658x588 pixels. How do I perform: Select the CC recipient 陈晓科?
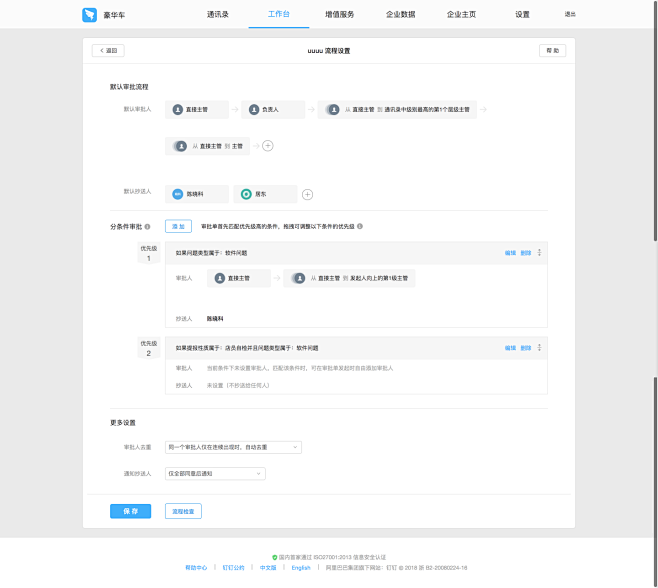click(197, 194)
